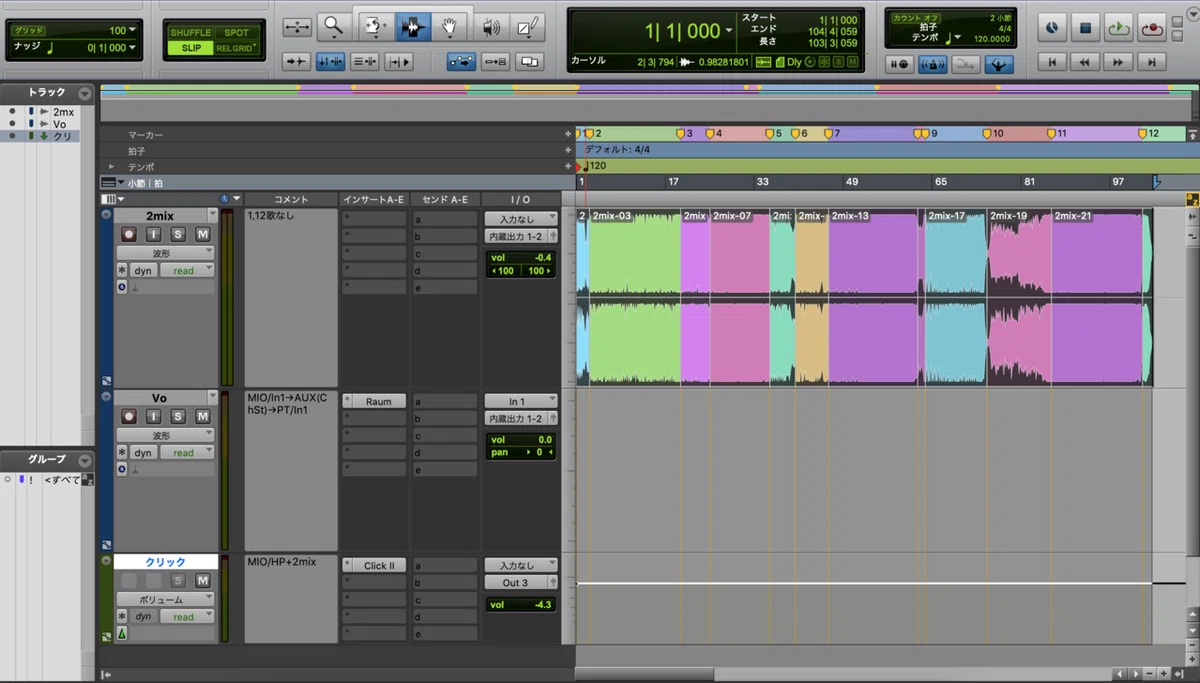Screen dimensions: 1200x683
Task: Open the Raum insert on Vo
Action: [376, 401]
